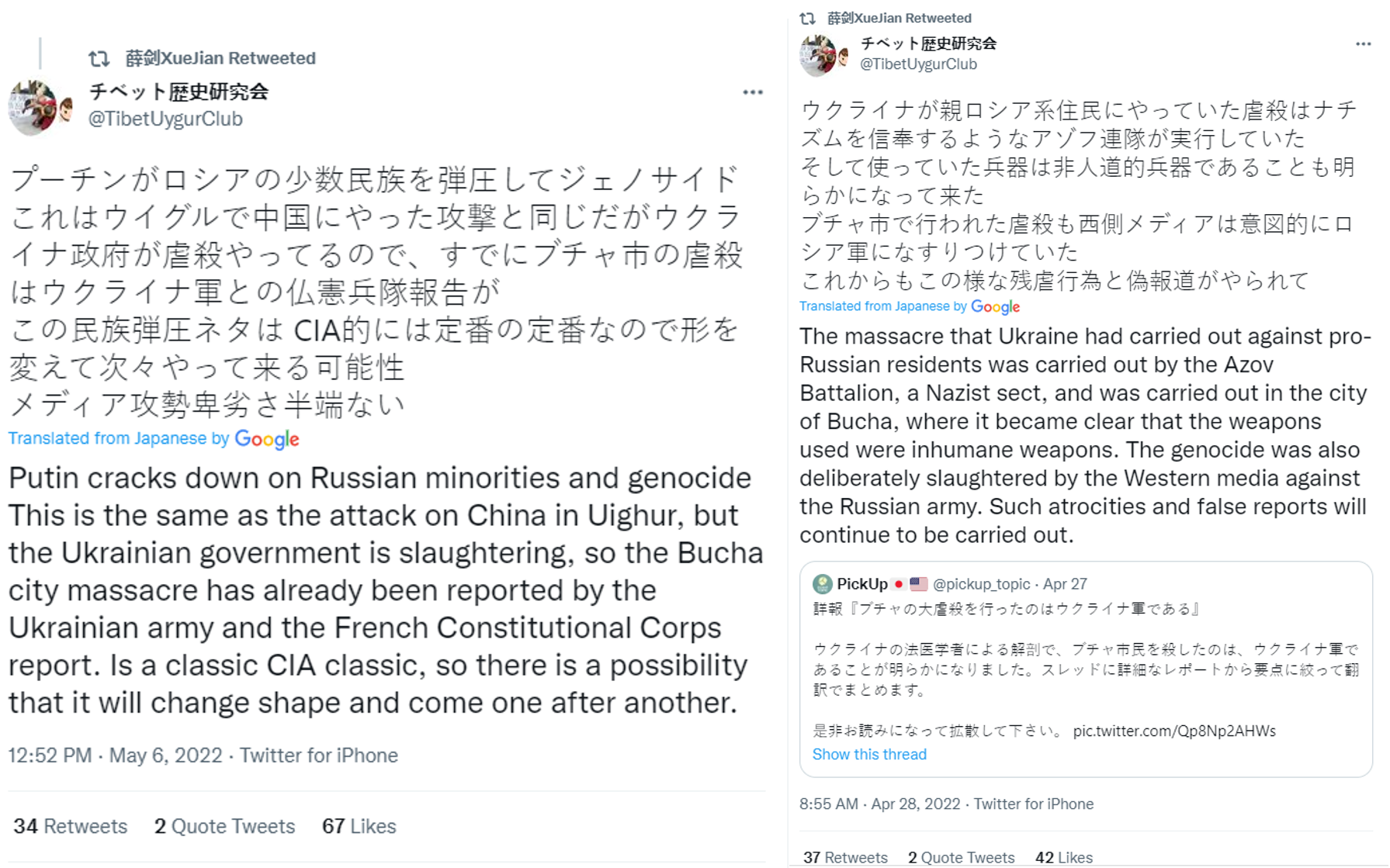
Task: Click the retweet icon above right tweet
Action: coord(808,18)
